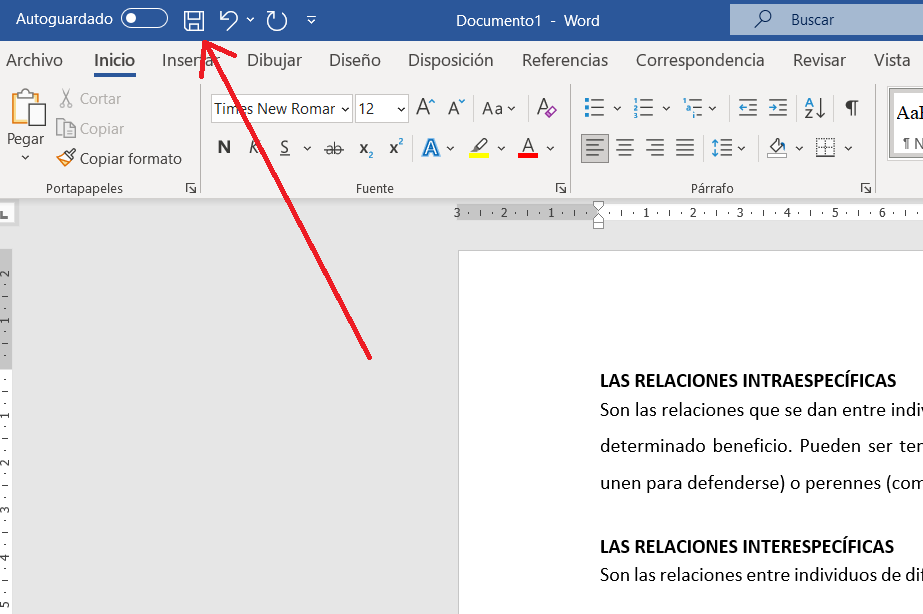The width and height of the screenshot is (923, 614).
Task: Center align text
Action: [625, 148]
